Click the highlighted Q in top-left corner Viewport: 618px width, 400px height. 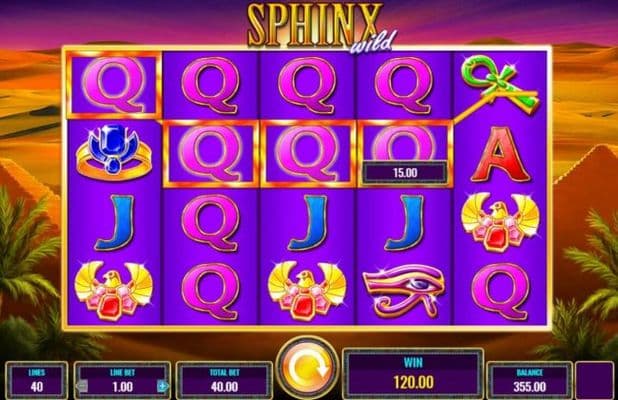114,84
